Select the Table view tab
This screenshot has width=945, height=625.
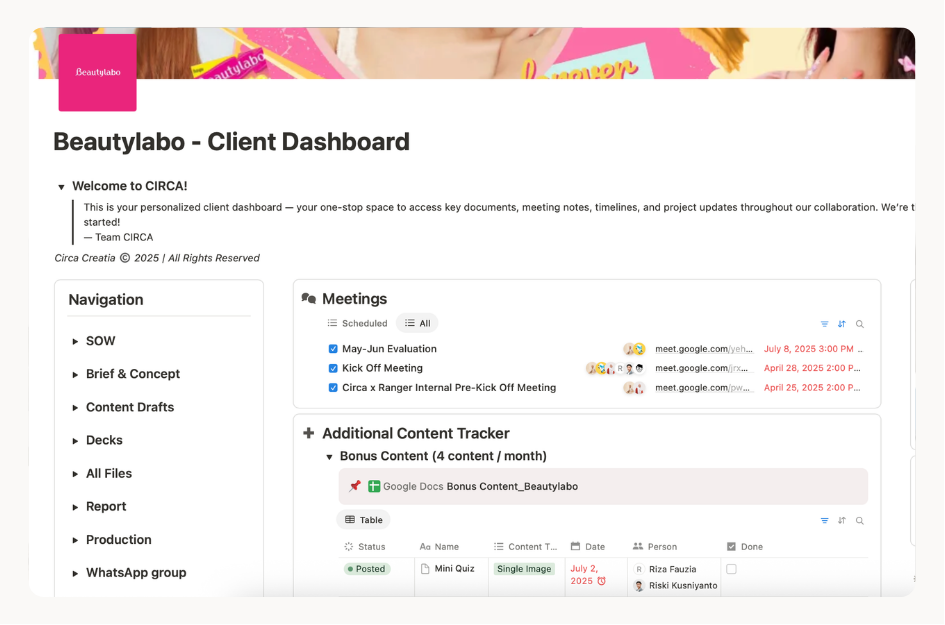click(x=363, y=520)
